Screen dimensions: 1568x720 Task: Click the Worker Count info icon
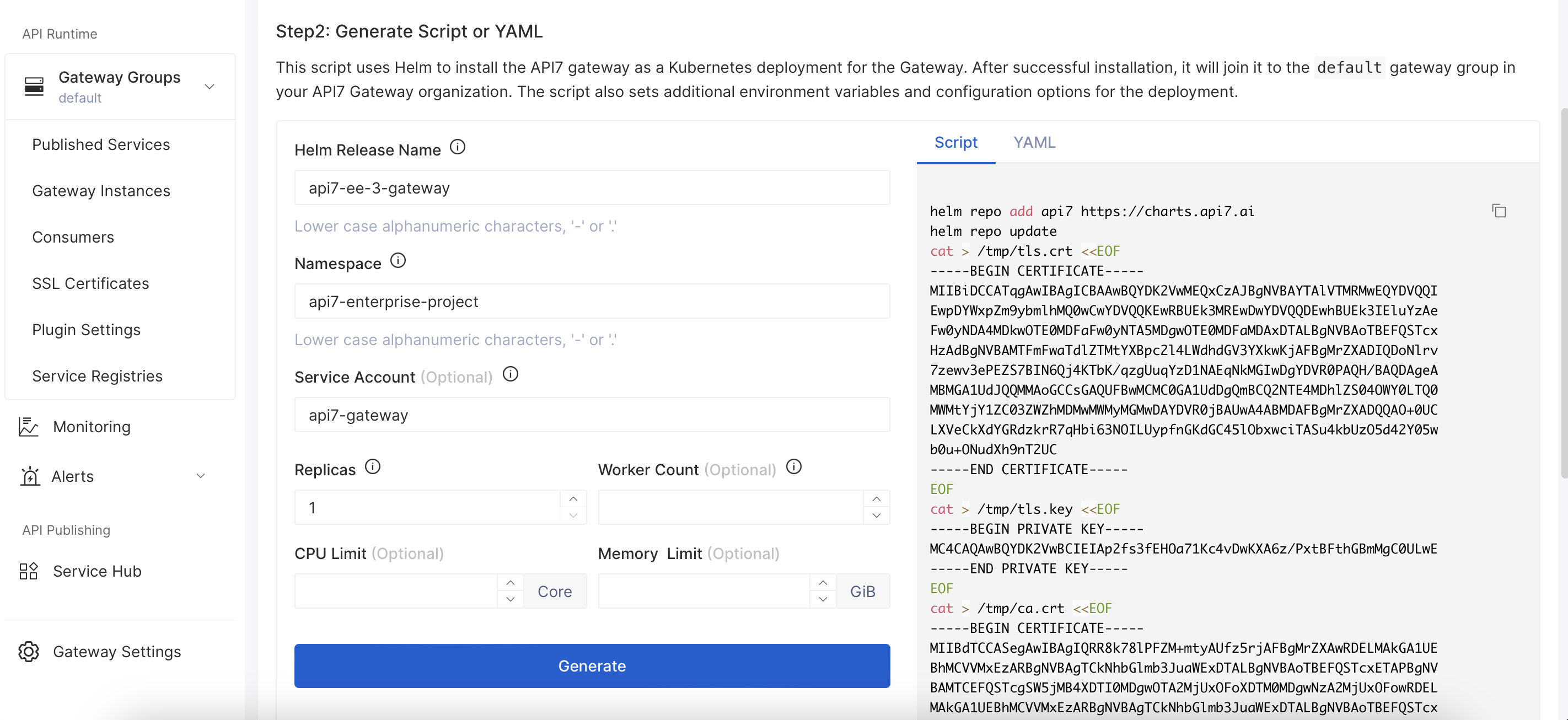(x=794, y=467)
